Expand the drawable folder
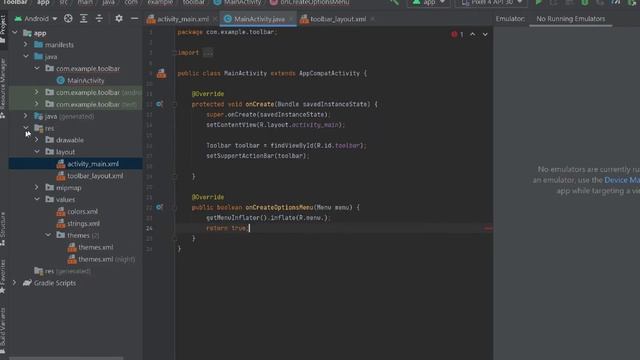Viewport: 640px width, 360px height. click(37, 140)
